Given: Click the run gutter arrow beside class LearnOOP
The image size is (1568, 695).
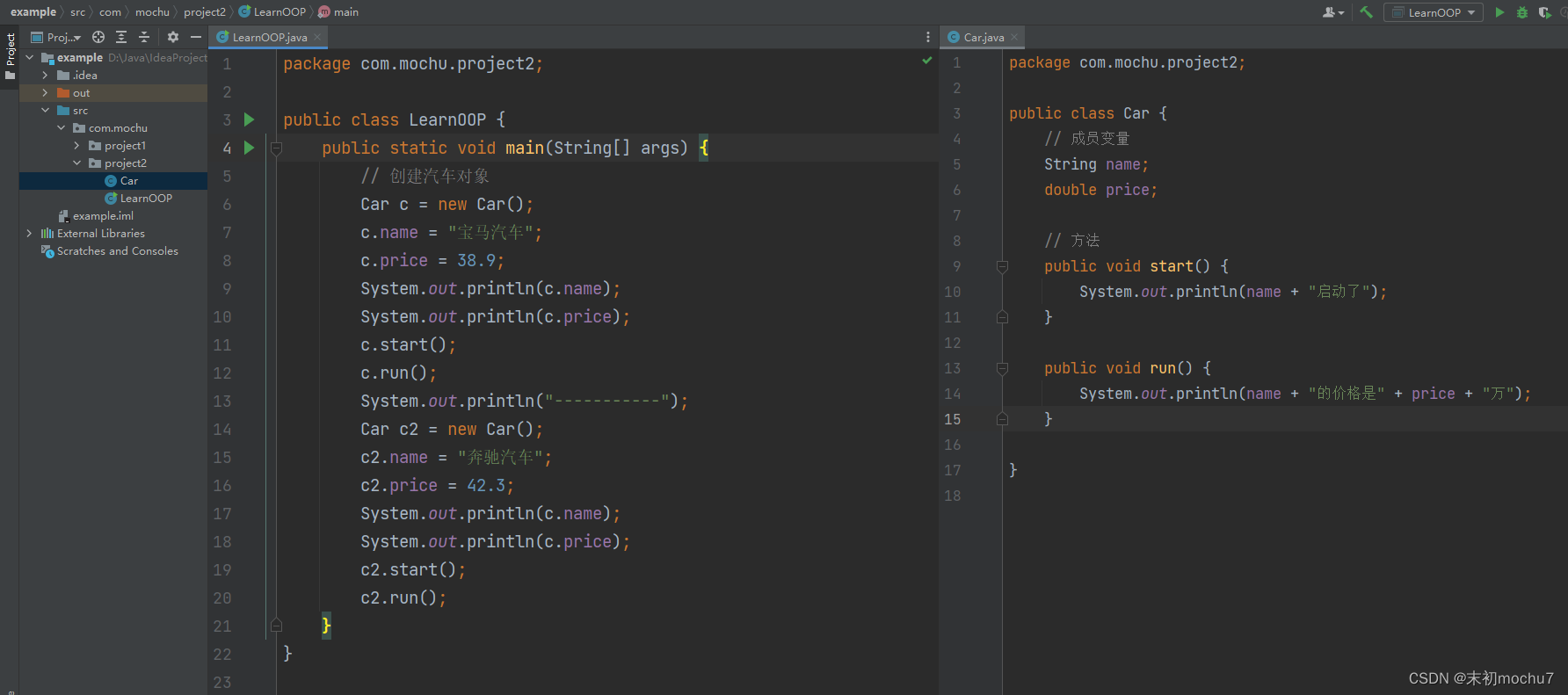Looking at the screenshot, I should point(249,119).
